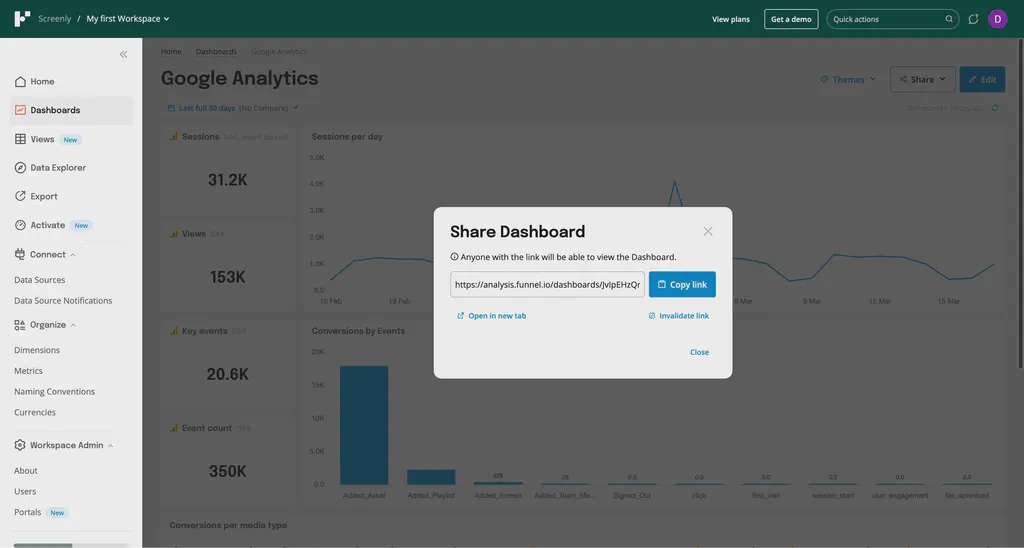
Task: Click the Added_Asset bar in chart
Action: click(364, 425)
